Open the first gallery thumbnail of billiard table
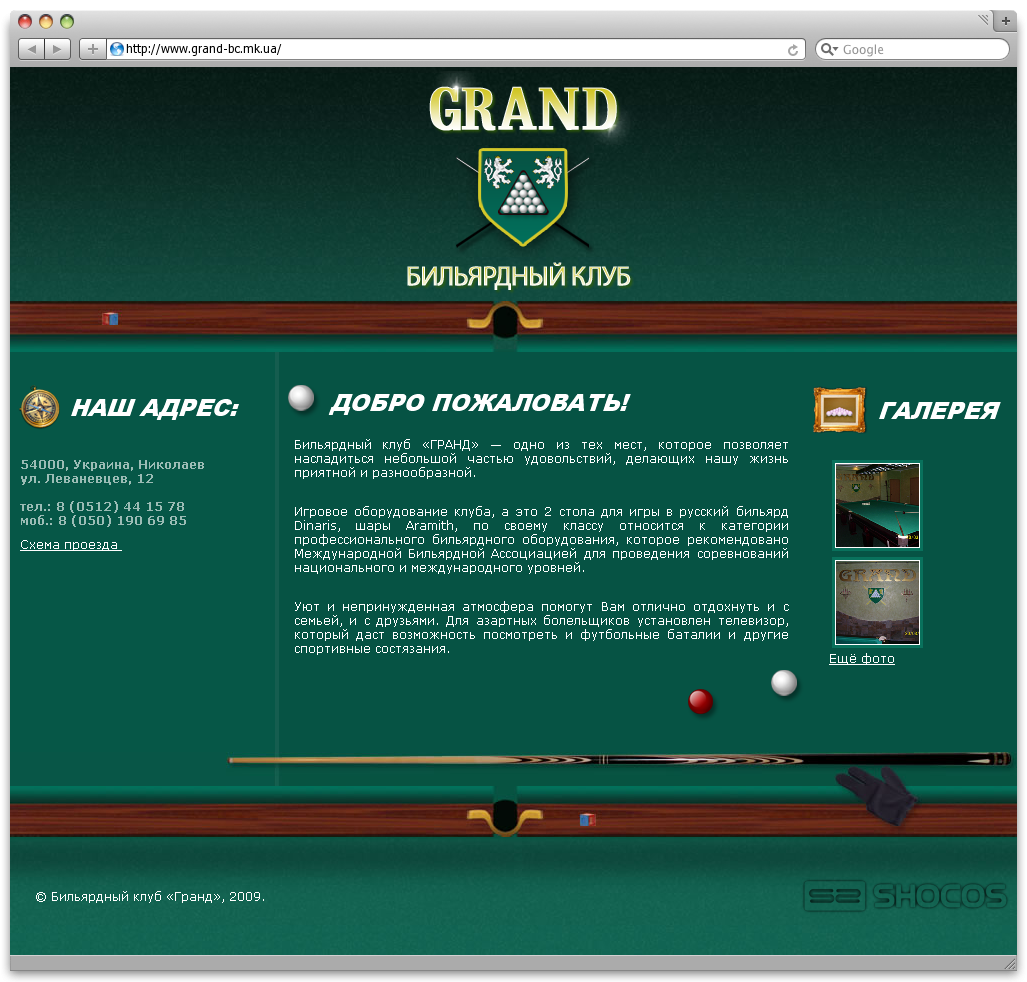 [877, 505]
